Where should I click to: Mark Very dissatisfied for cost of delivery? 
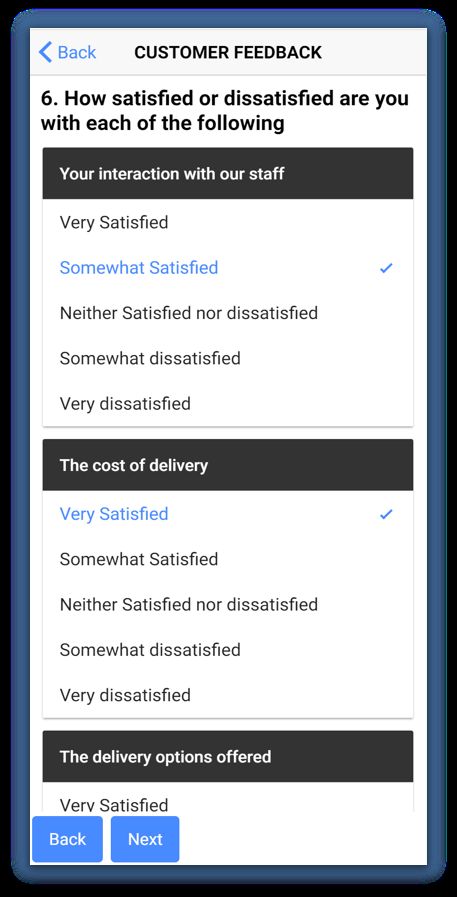pyautogui.click(x=228, y=695)
